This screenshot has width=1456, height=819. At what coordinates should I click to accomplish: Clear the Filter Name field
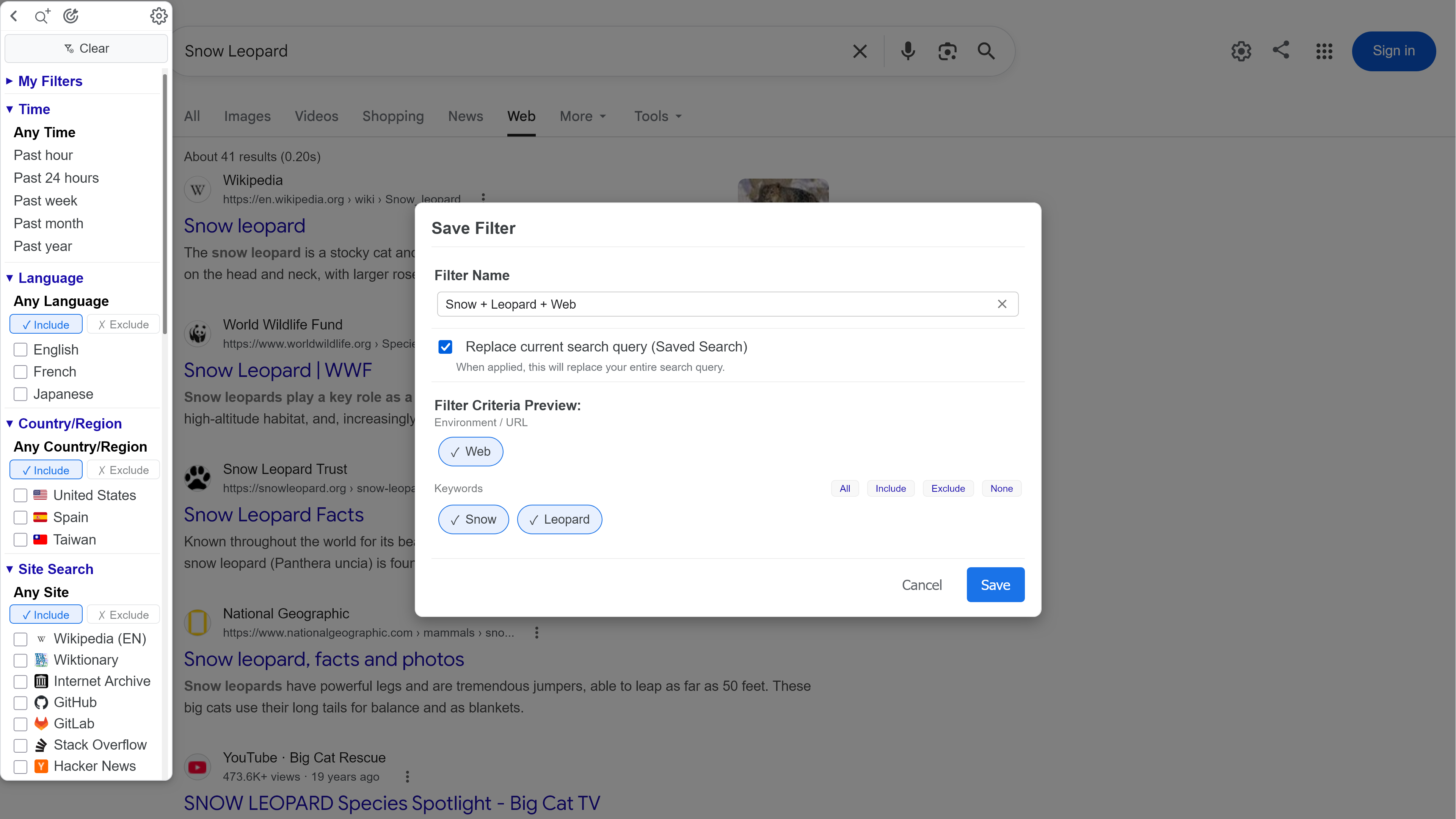click(x=1002, y=304)
